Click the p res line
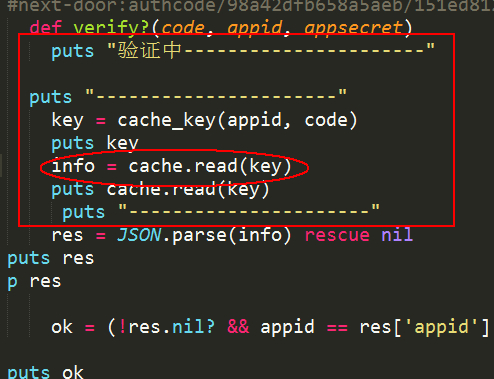 34,282
